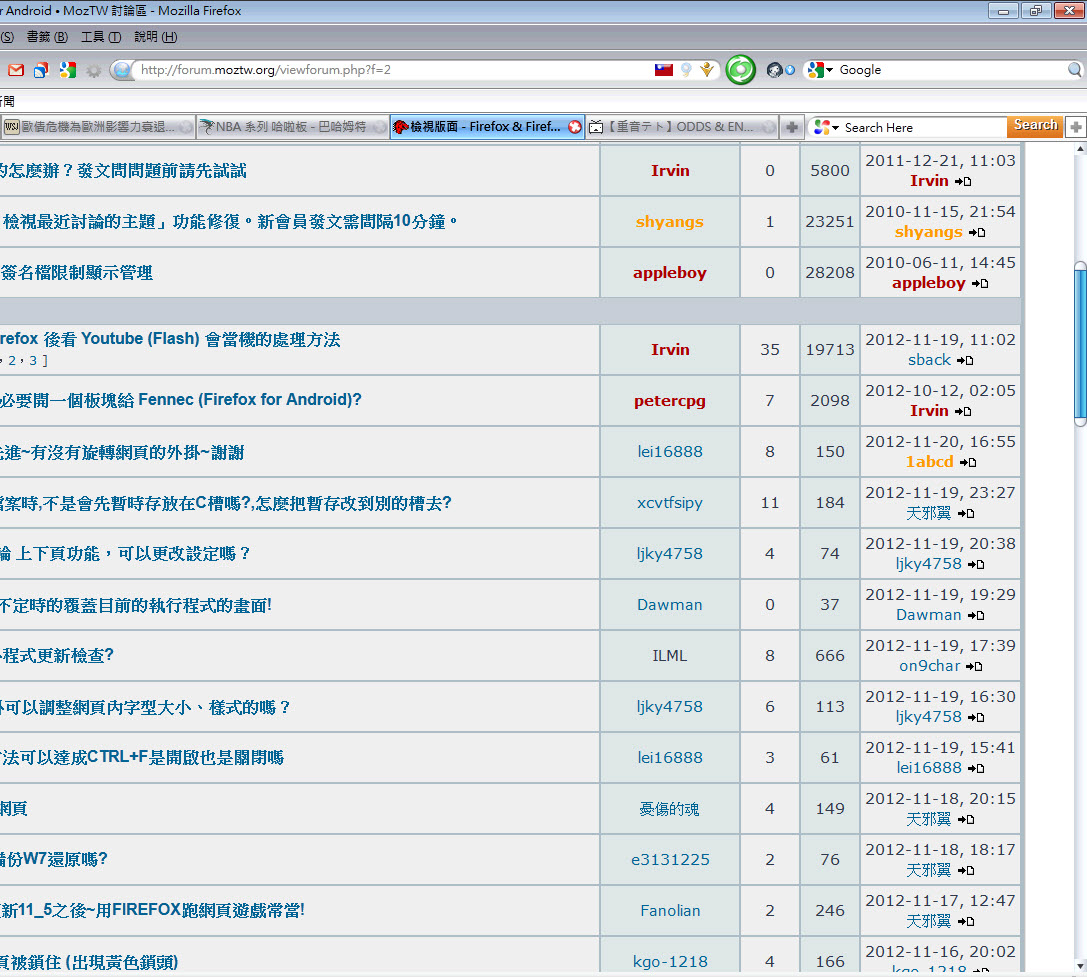Jump to latest post by 1abcd
Screen dimensions: 1087x977
968,462
